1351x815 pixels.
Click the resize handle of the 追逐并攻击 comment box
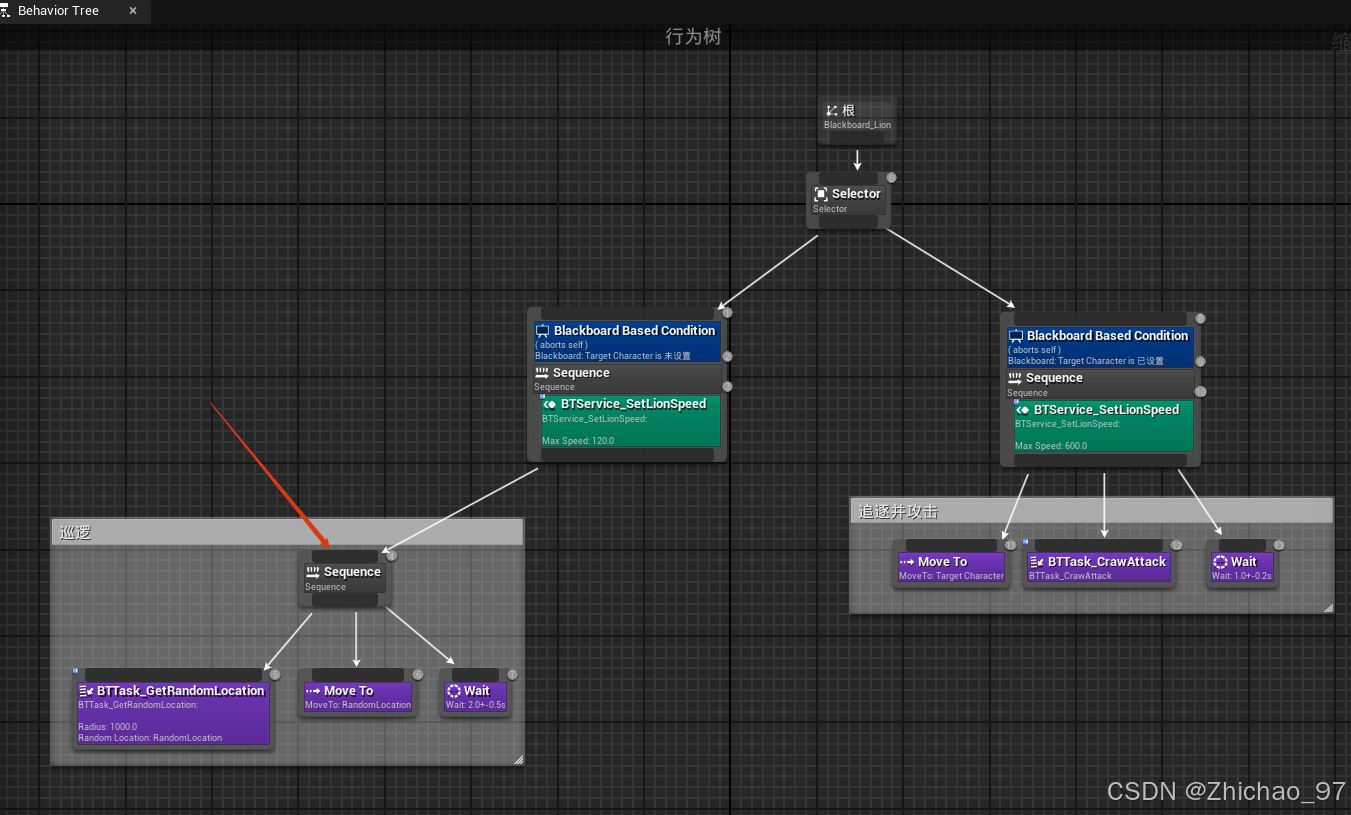[x=1328, y=607]
